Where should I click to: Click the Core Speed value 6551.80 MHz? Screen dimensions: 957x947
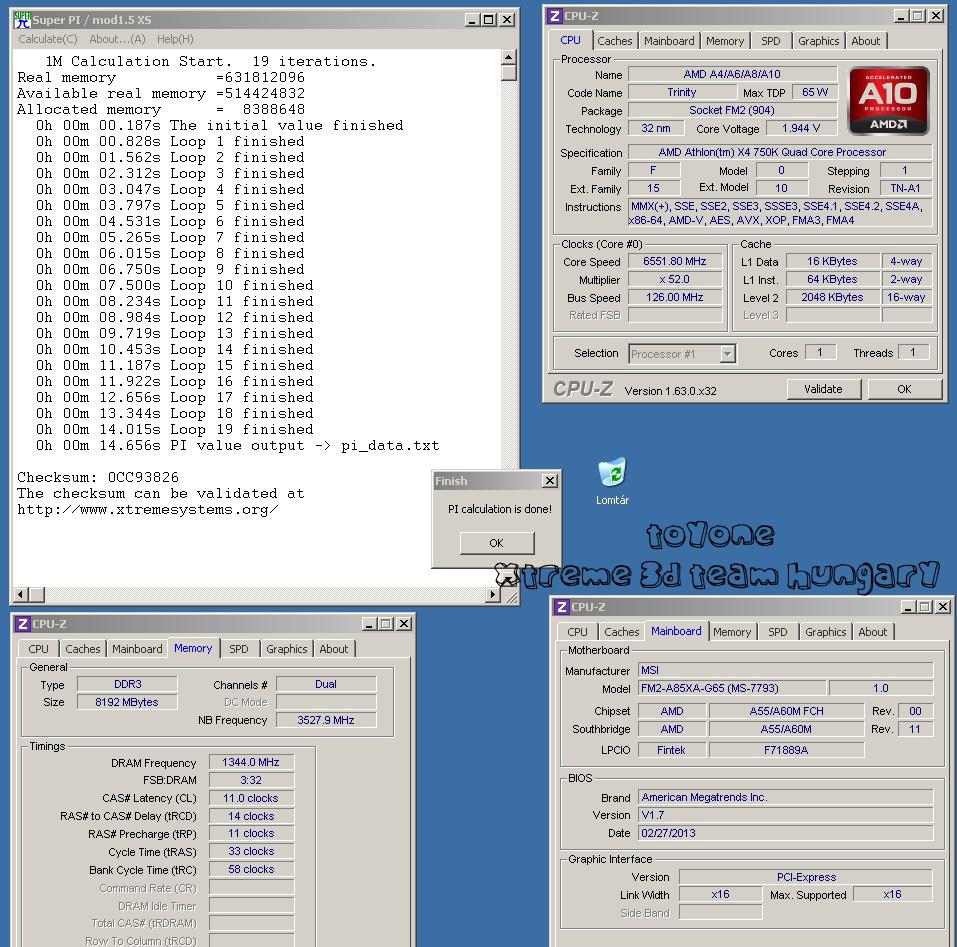(x=674, y=261)
